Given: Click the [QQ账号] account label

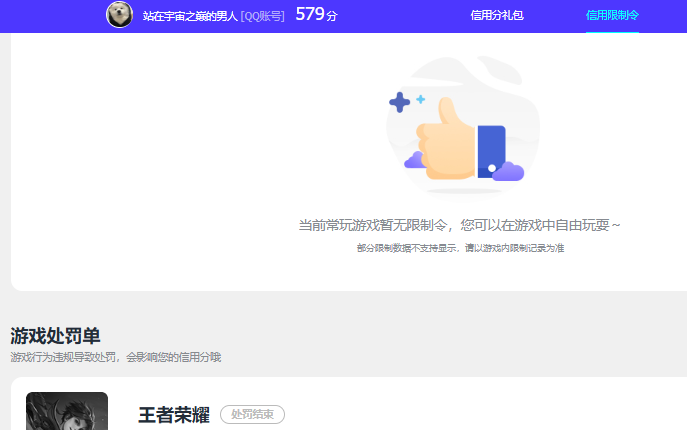Looking at the screenshot, I should 262,16.
